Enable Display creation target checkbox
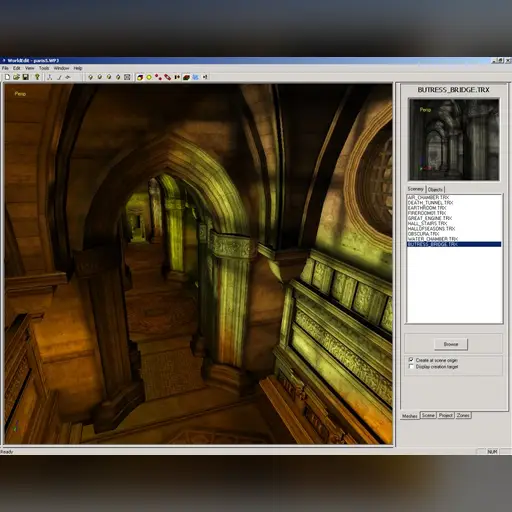 click(x=411, y=366)
